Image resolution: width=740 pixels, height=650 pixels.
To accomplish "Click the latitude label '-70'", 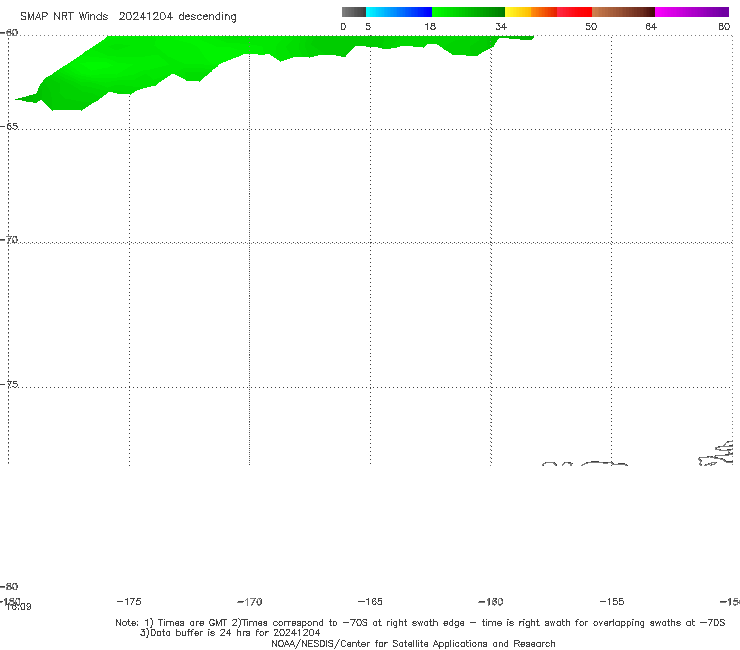I will pos(9,240).
